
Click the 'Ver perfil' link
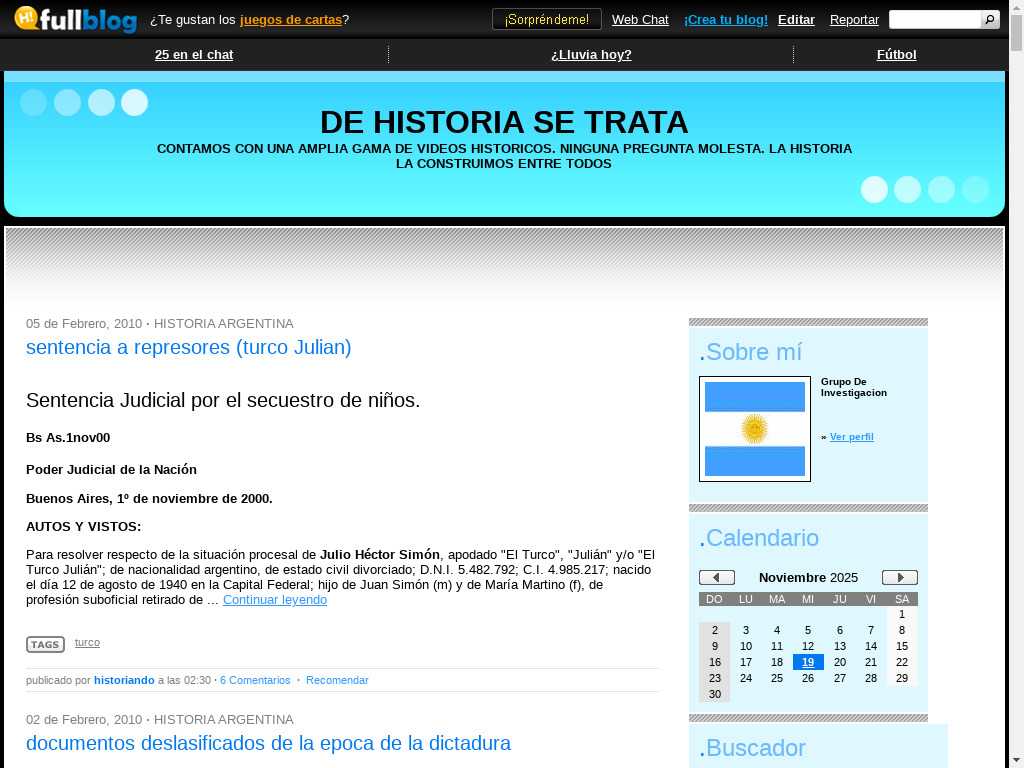point(851,437)
